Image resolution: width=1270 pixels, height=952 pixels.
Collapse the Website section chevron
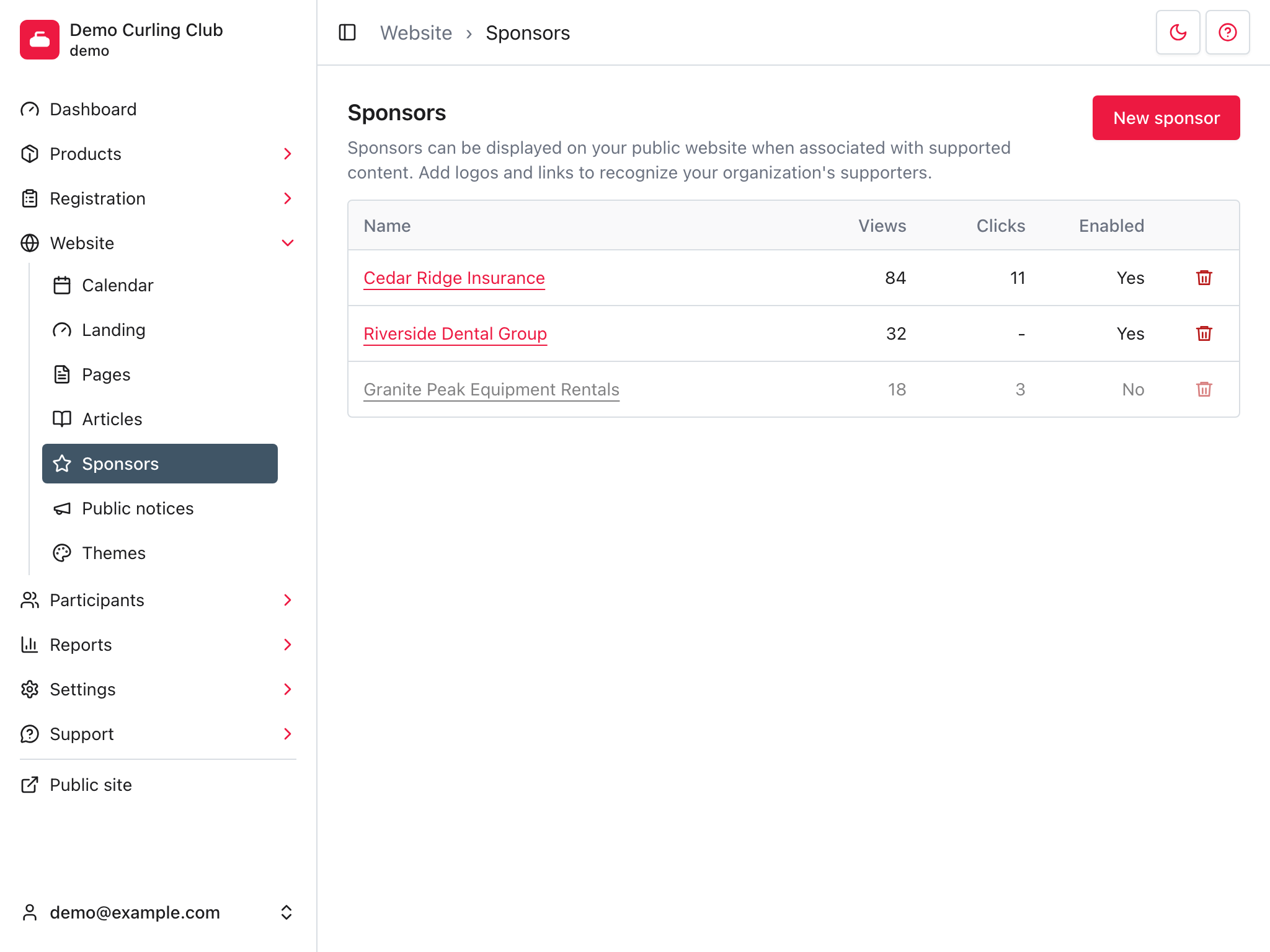point(287,243)
